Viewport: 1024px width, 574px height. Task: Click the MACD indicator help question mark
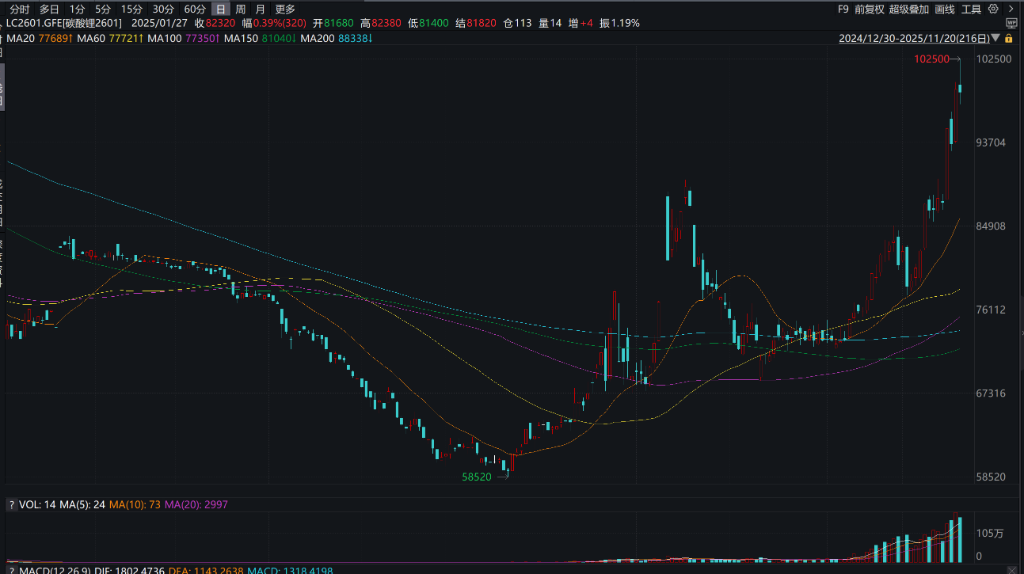click(x=11, y=571)
